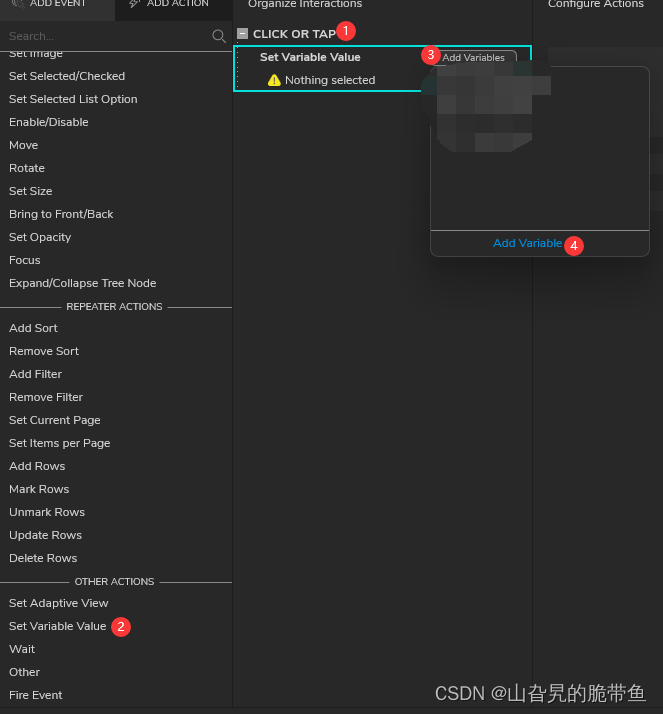Select the Set Variable Value action row
The image size is (663, 714).
[x=310, y=58]
